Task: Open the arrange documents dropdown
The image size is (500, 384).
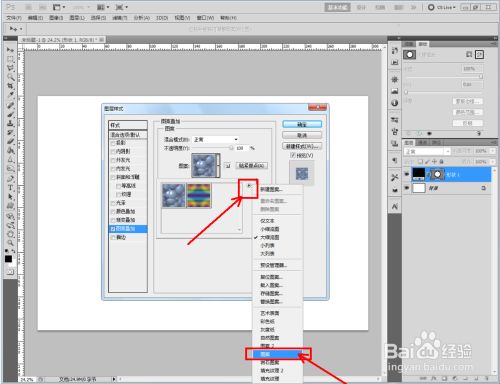Action: coord(103,7)
